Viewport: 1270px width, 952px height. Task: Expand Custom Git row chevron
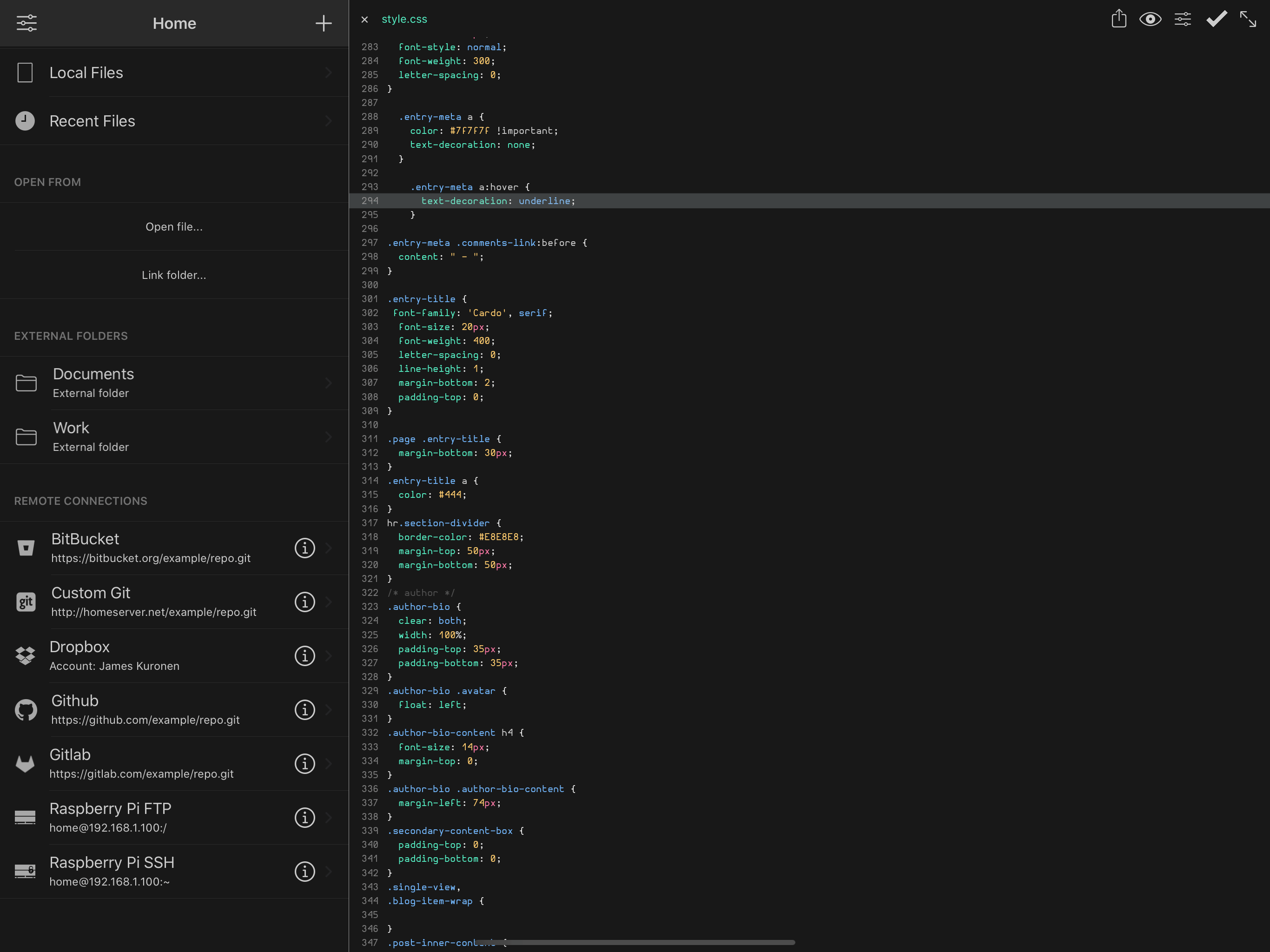(x=328, y=602)
